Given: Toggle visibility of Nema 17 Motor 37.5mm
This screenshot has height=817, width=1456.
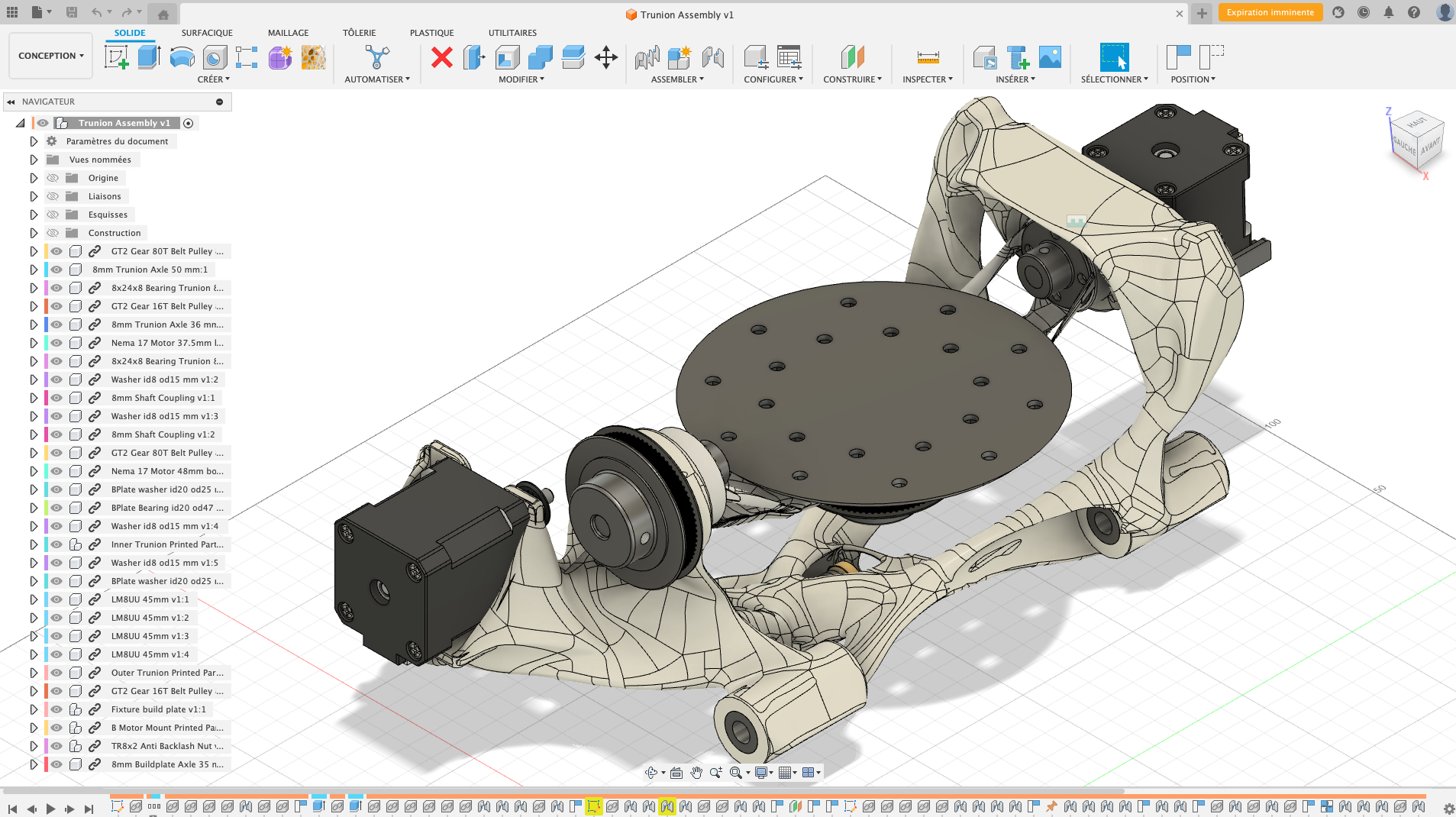Looking at the screenshot, I should pyautogui.click(x=56, y=342).
